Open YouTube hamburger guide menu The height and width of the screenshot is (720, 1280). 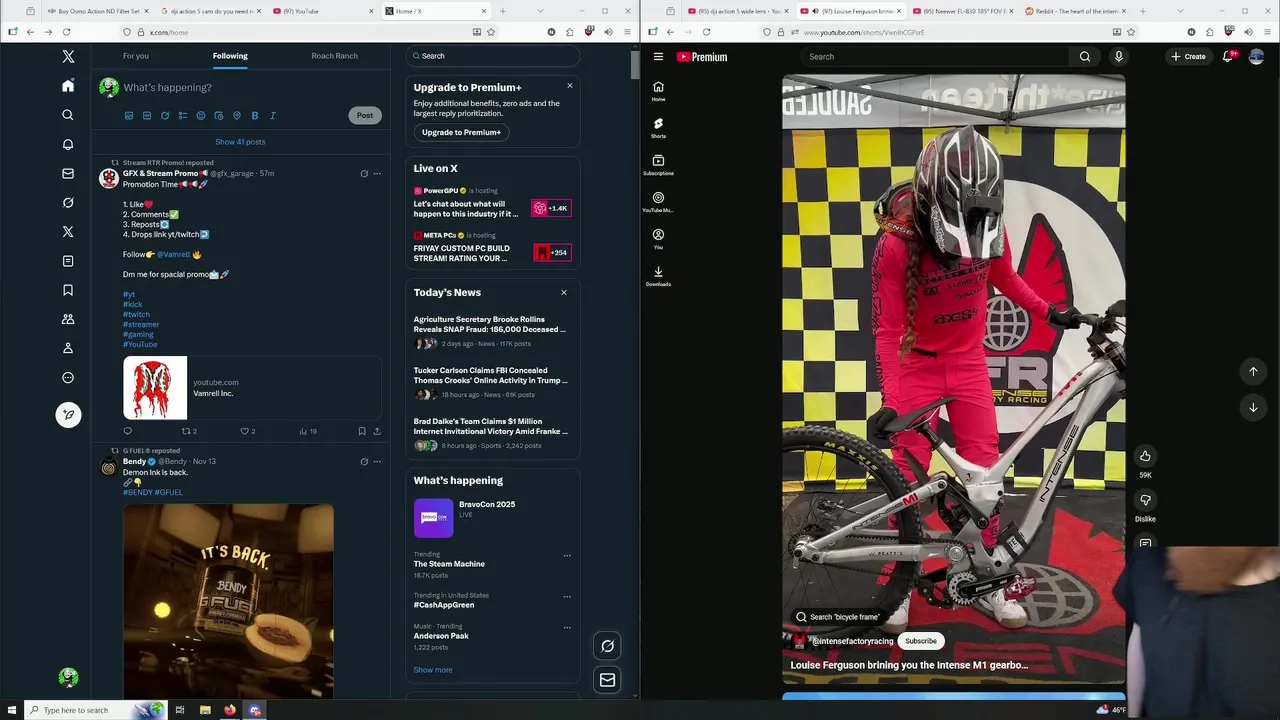[658, 57]
